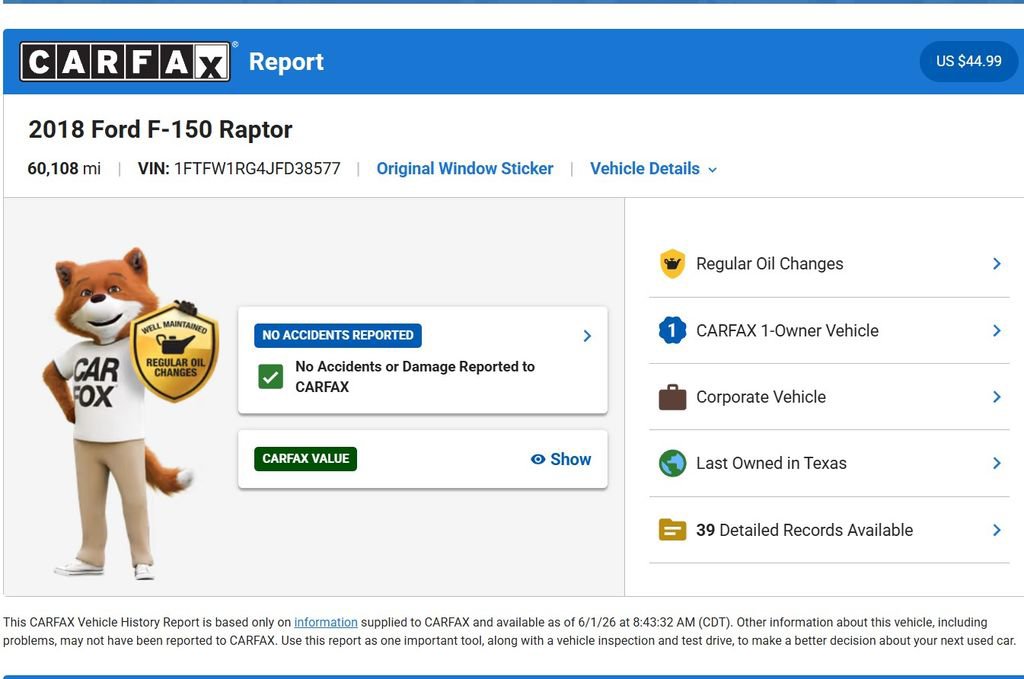Click the blue 1-Owner badge icon
1024x679 pixels.
[x=672, y=330]
